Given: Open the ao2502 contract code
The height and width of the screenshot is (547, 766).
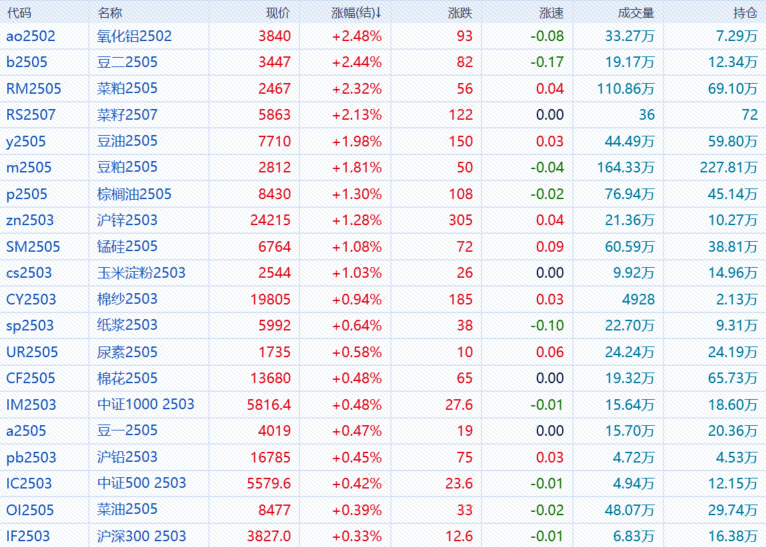Looking at the screenshot, I should [31, 36].
